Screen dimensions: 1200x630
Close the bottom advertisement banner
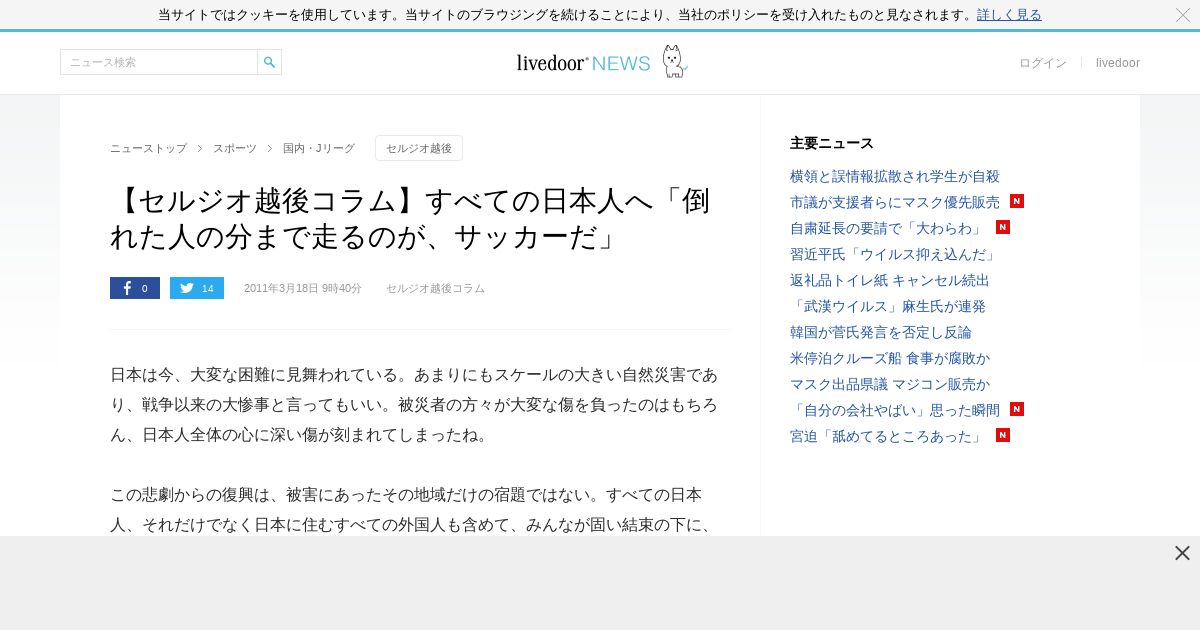click(1182, 553)
